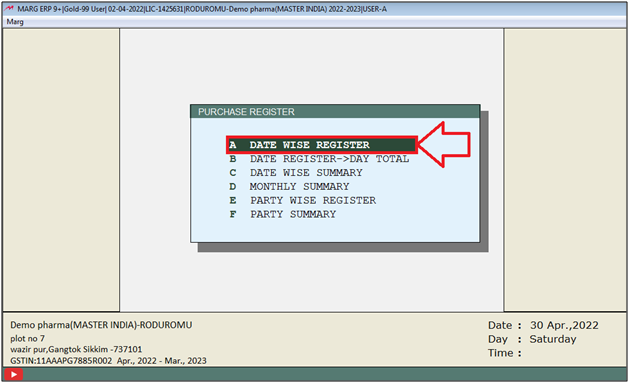
Task: Click the application window title bar text
Action: click(x=202, y=9)
